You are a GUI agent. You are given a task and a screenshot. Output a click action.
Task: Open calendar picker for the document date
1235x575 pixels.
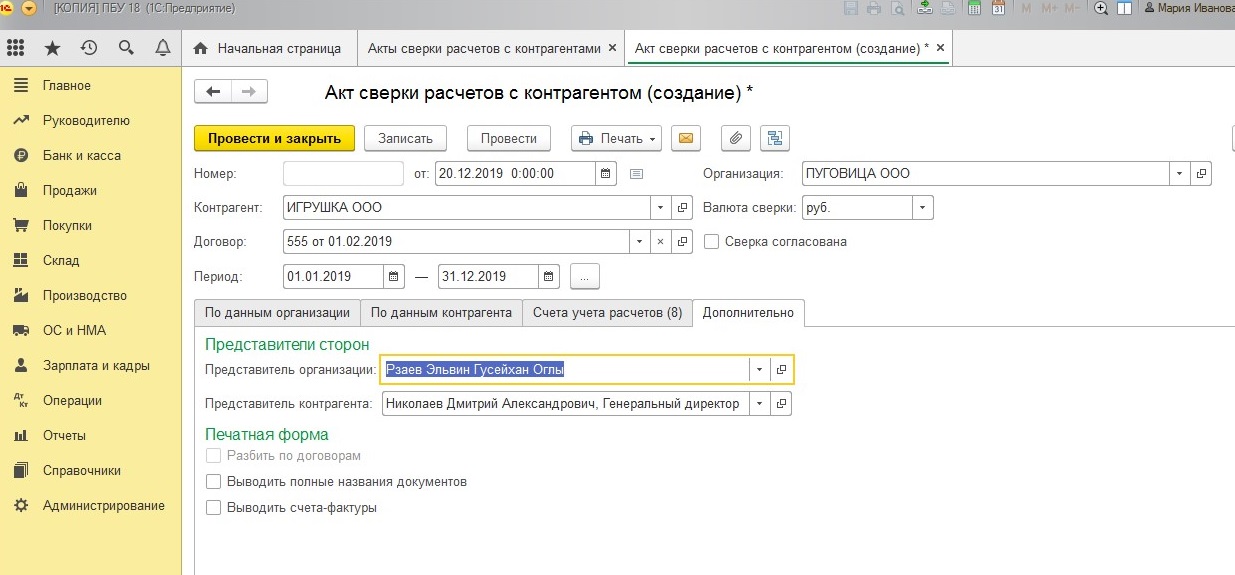(x=606, y=173)
